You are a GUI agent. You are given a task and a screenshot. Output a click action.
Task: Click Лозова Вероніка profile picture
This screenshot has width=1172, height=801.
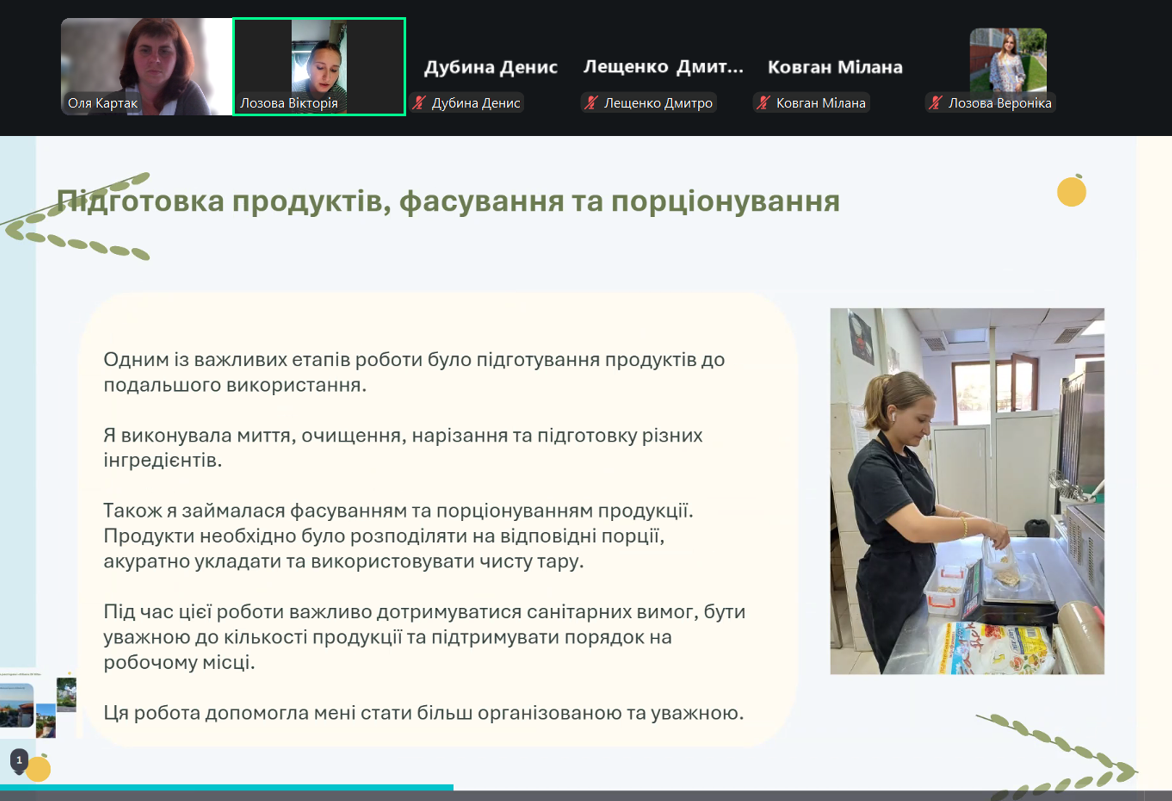pos(1008,61)
